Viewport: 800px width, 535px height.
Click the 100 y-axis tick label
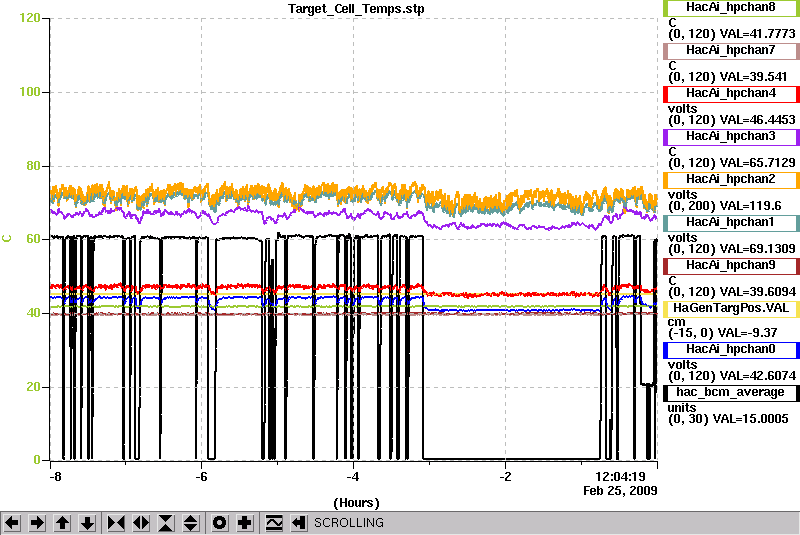[x=30, y=92]
